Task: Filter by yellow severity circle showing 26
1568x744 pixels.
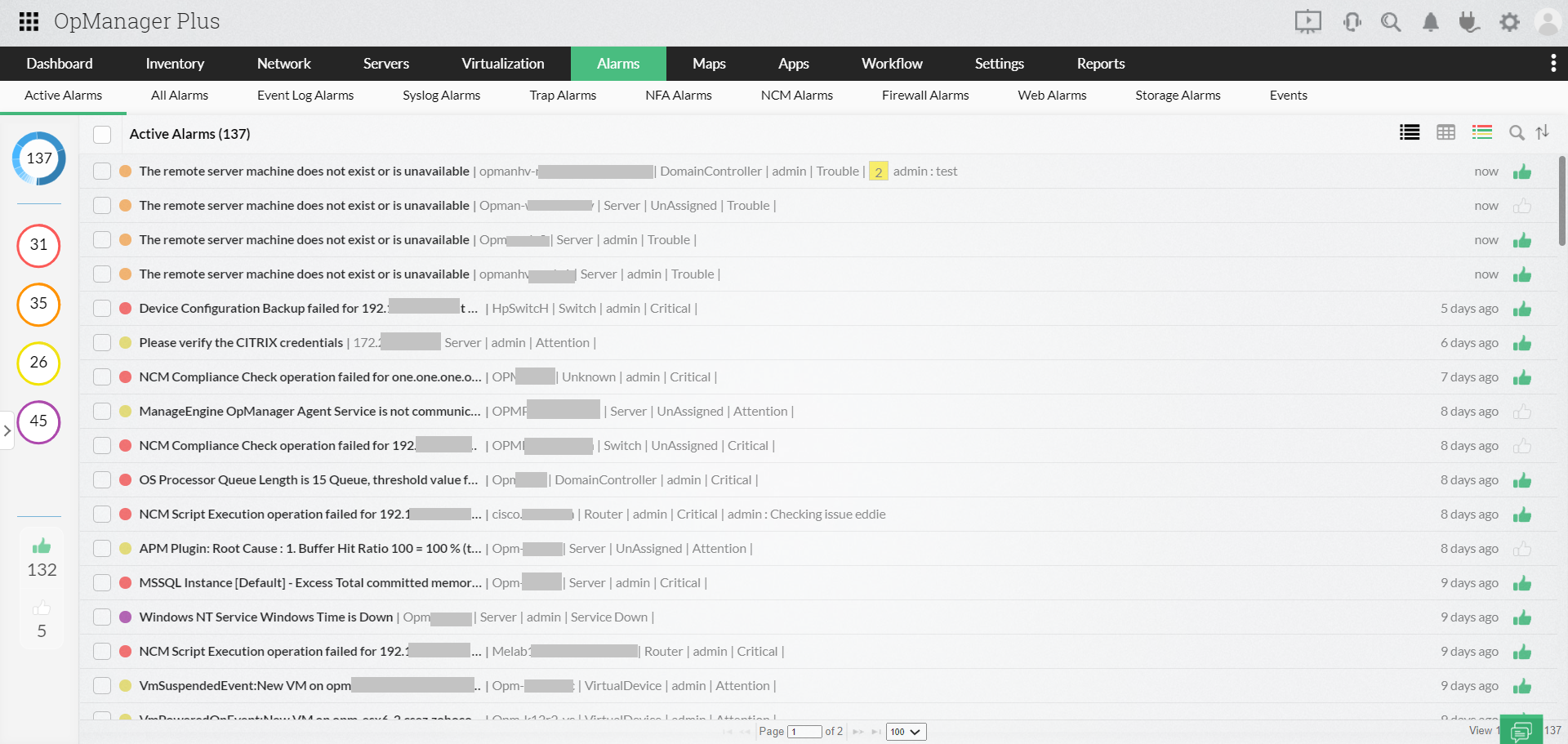Action: (38, 363)
